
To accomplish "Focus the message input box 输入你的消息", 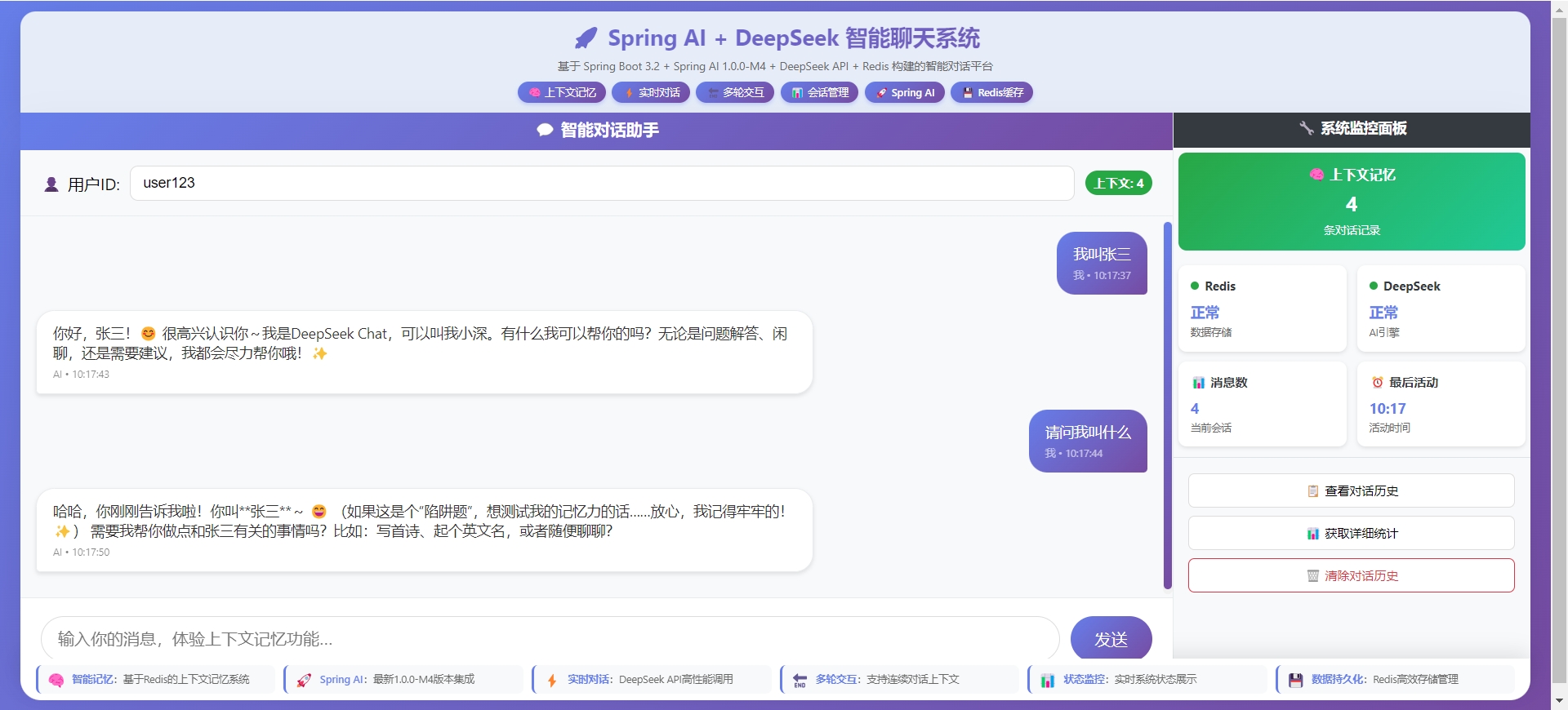I will [x=550, y=639].
